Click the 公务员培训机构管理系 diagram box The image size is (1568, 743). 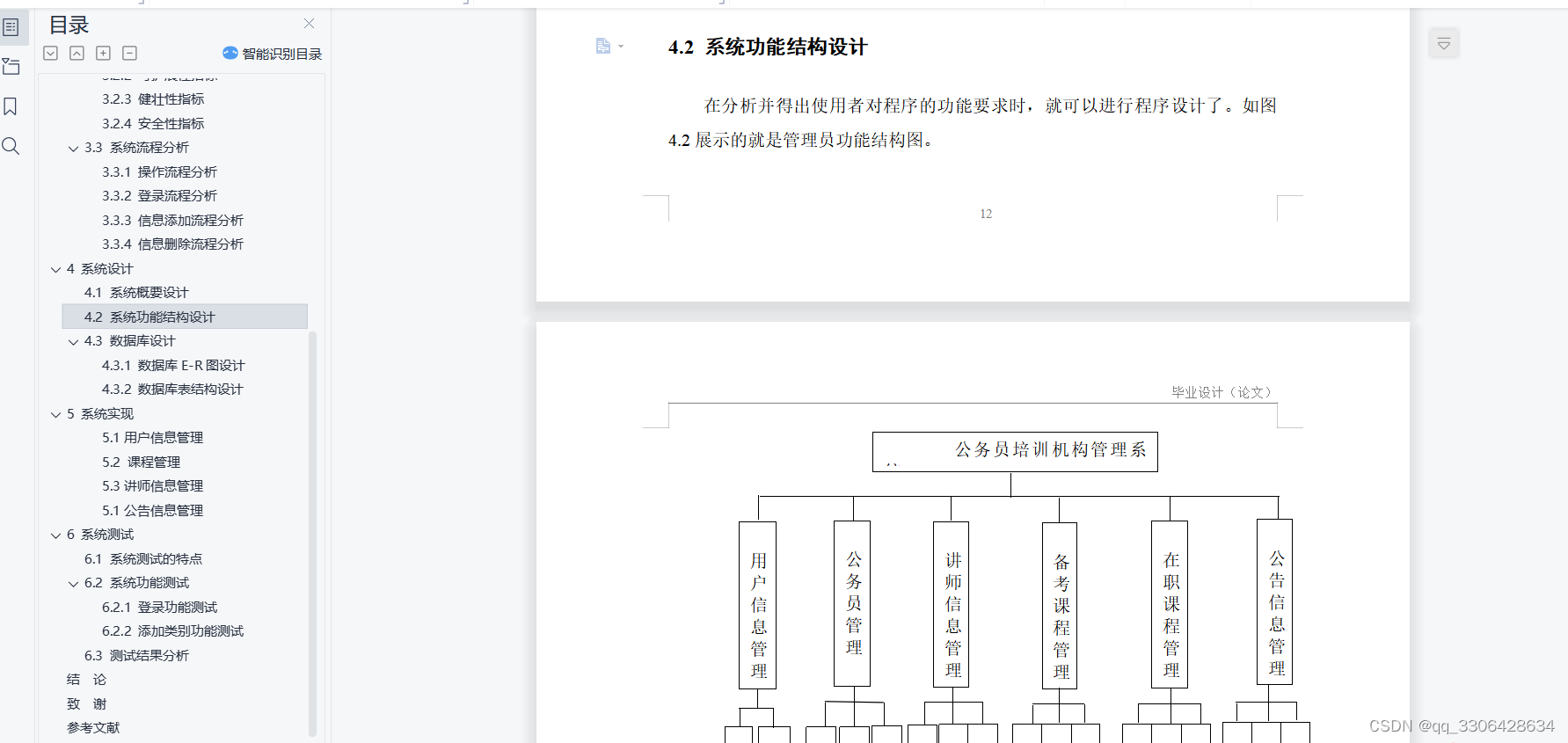click(x=1015, y=452)
